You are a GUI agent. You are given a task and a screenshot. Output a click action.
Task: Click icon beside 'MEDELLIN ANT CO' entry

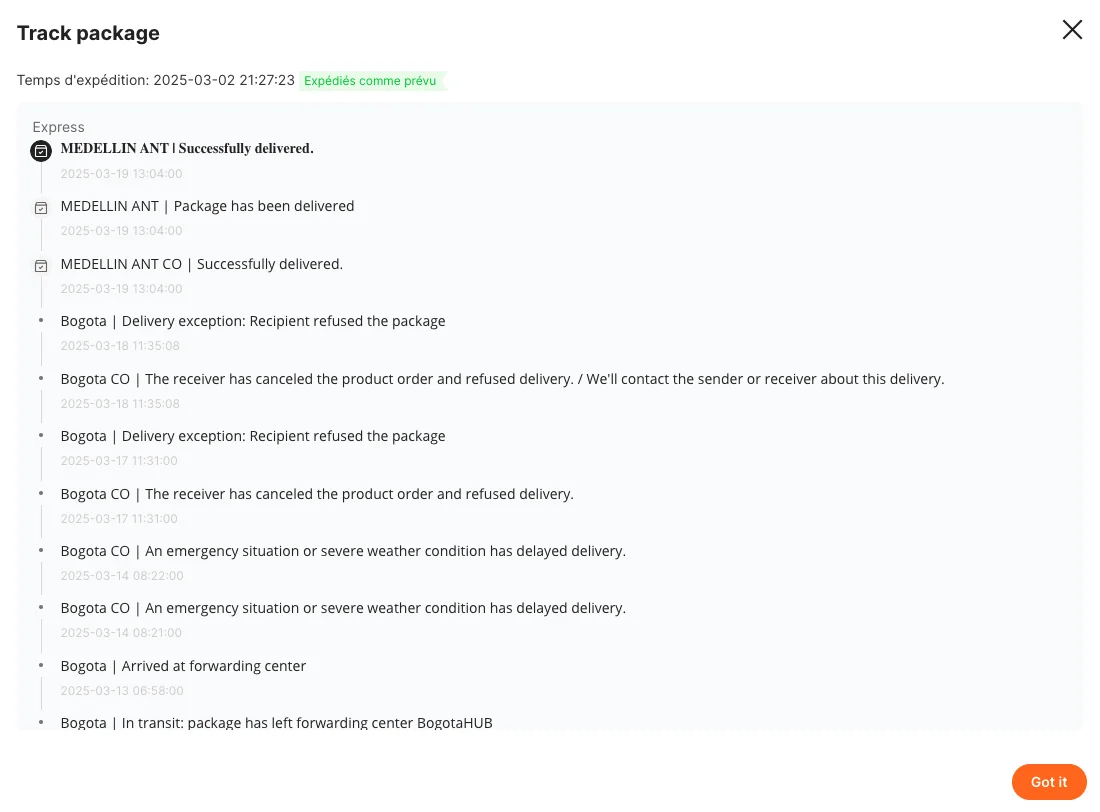tap(41, 266)
